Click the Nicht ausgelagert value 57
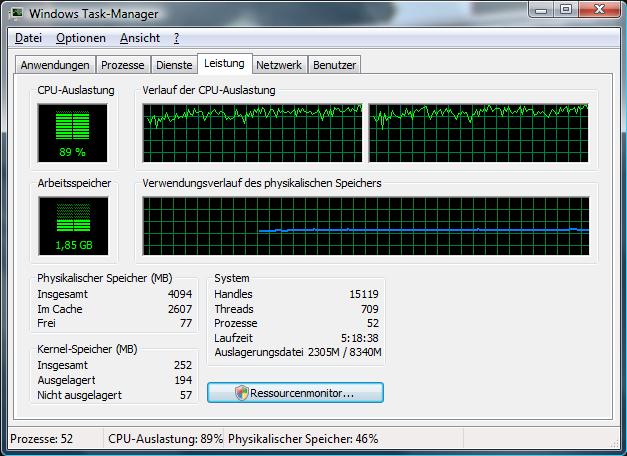This screenshot has height=456, width=627. point(186,395)
